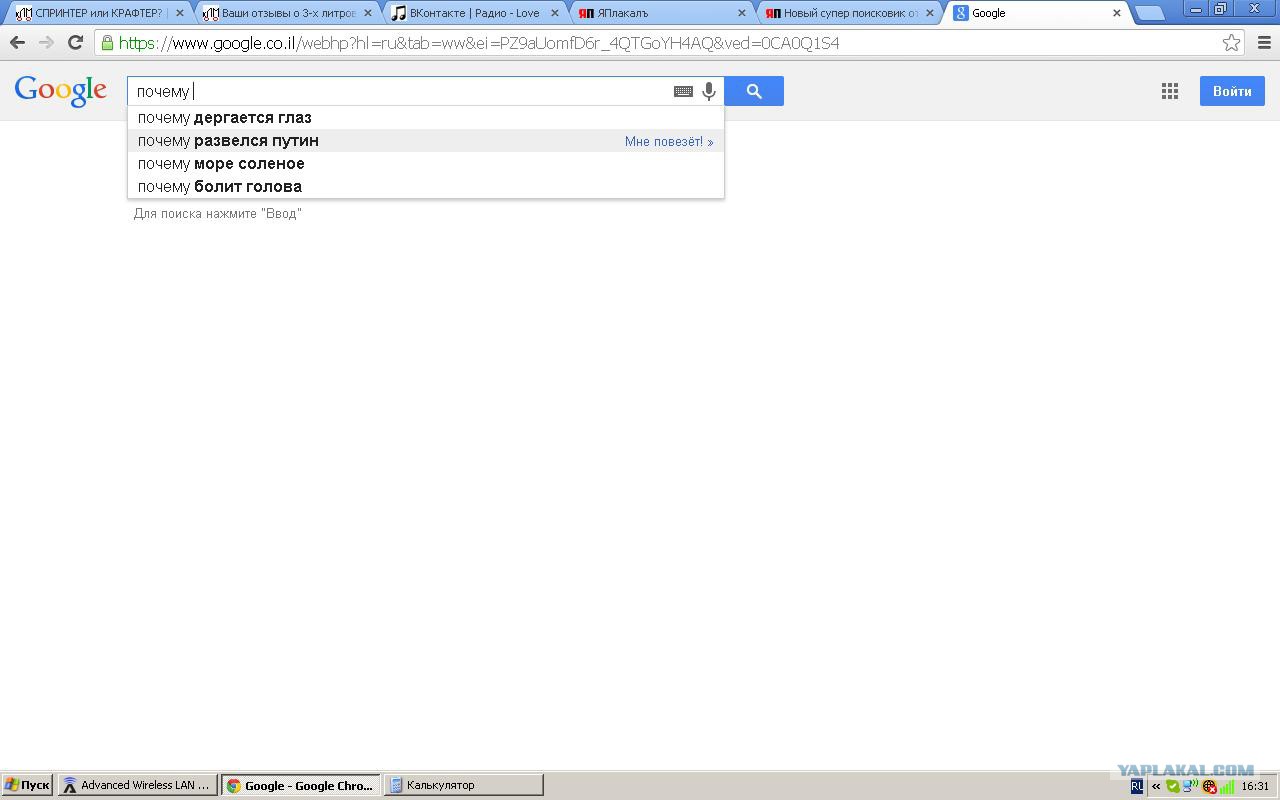Close the "Ваши отзывы о 3-х литров" tab
The width and height of the screenshot is (1280, 800).
[x=367, y=13]
